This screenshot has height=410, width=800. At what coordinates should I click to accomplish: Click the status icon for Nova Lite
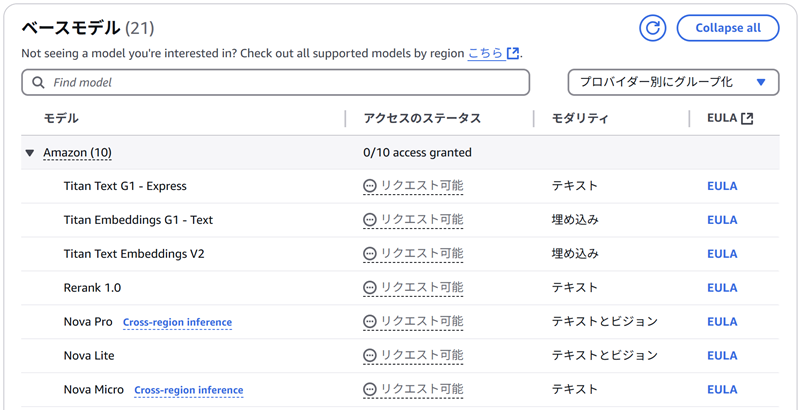coord(370,356)
